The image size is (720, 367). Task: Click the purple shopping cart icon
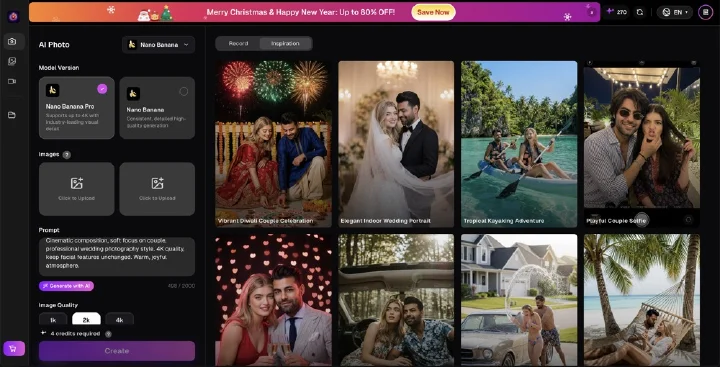(14, 349)
